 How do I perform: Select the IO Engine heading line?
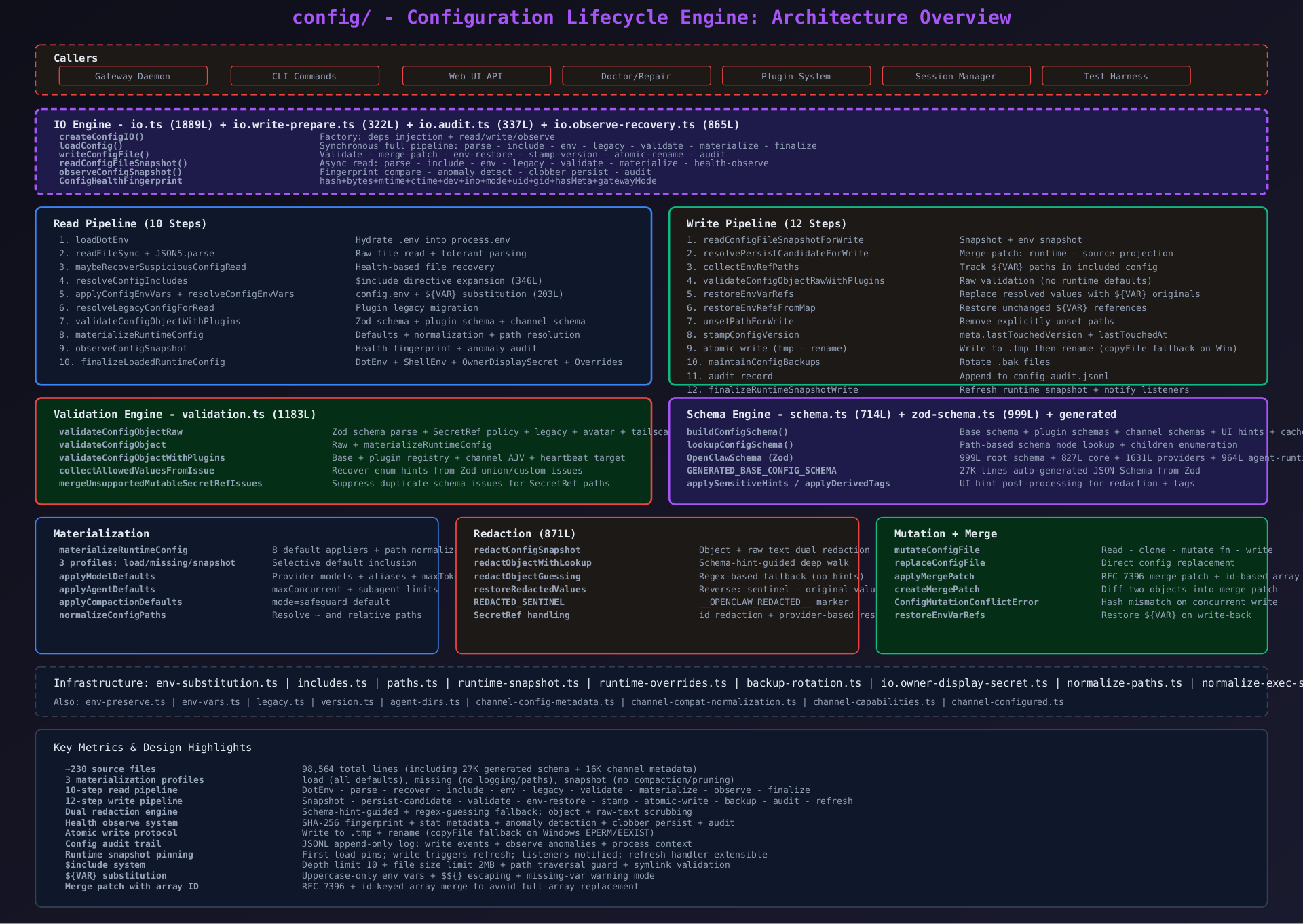coord(396,124)
